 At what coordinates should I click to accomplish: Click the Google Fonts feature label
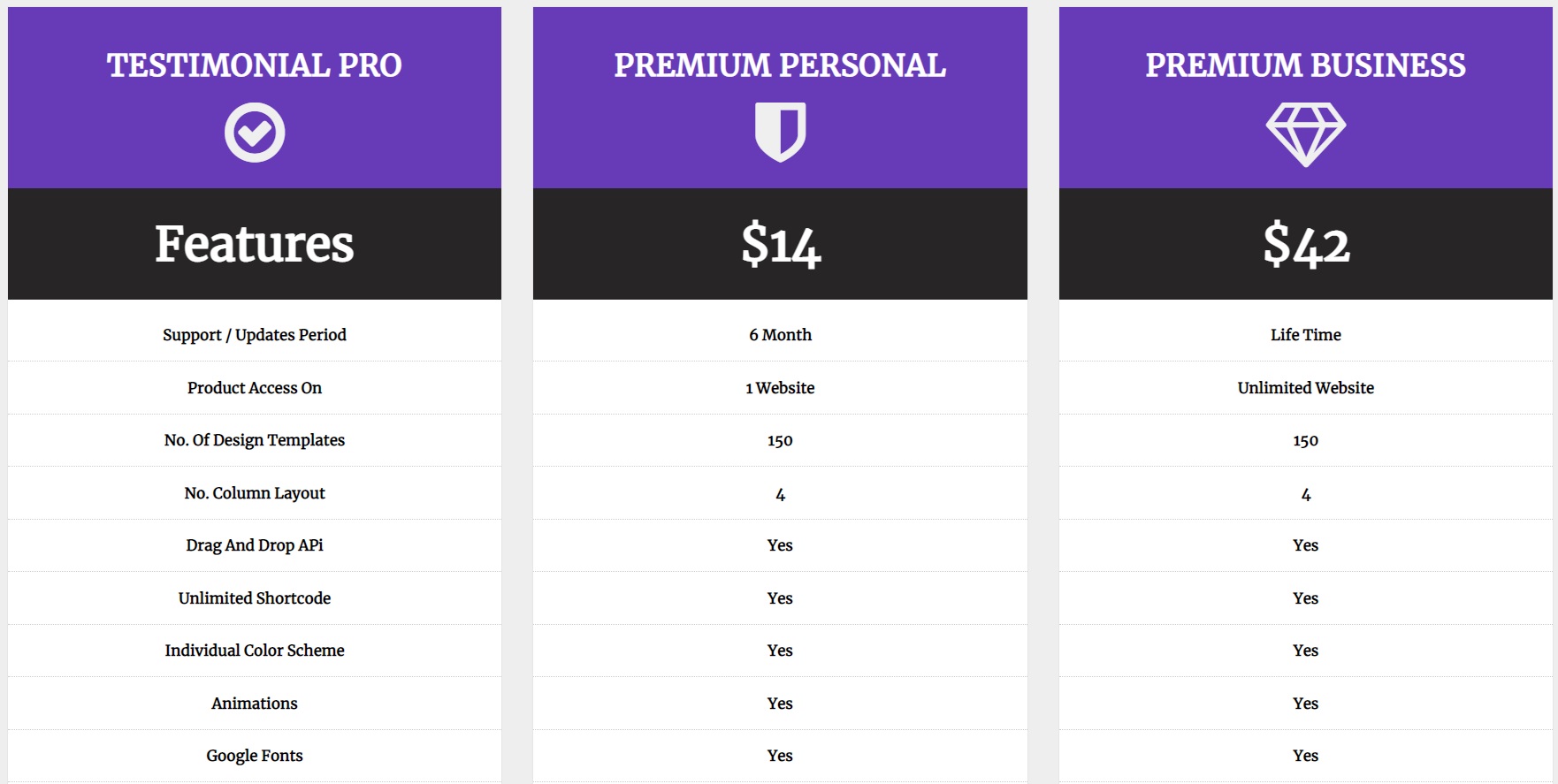pos(255,756)
